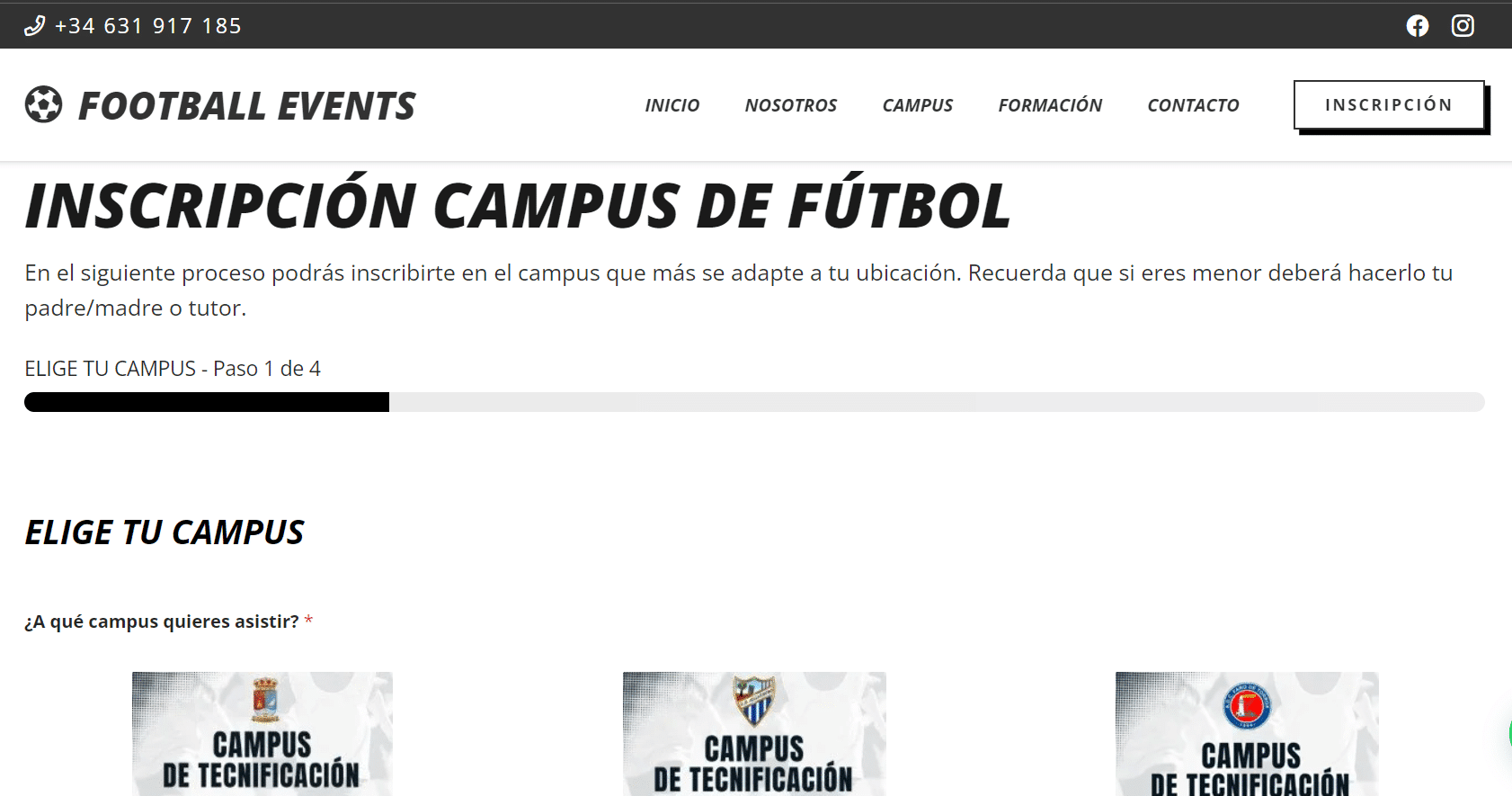The image size is (1512, 796).
Task: Open the Facebook icon link
Action: [1417, 26]
